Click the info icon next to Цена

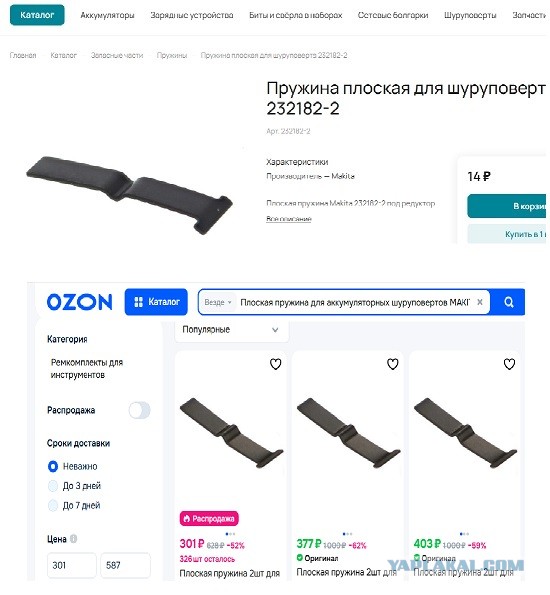[74, 538]
